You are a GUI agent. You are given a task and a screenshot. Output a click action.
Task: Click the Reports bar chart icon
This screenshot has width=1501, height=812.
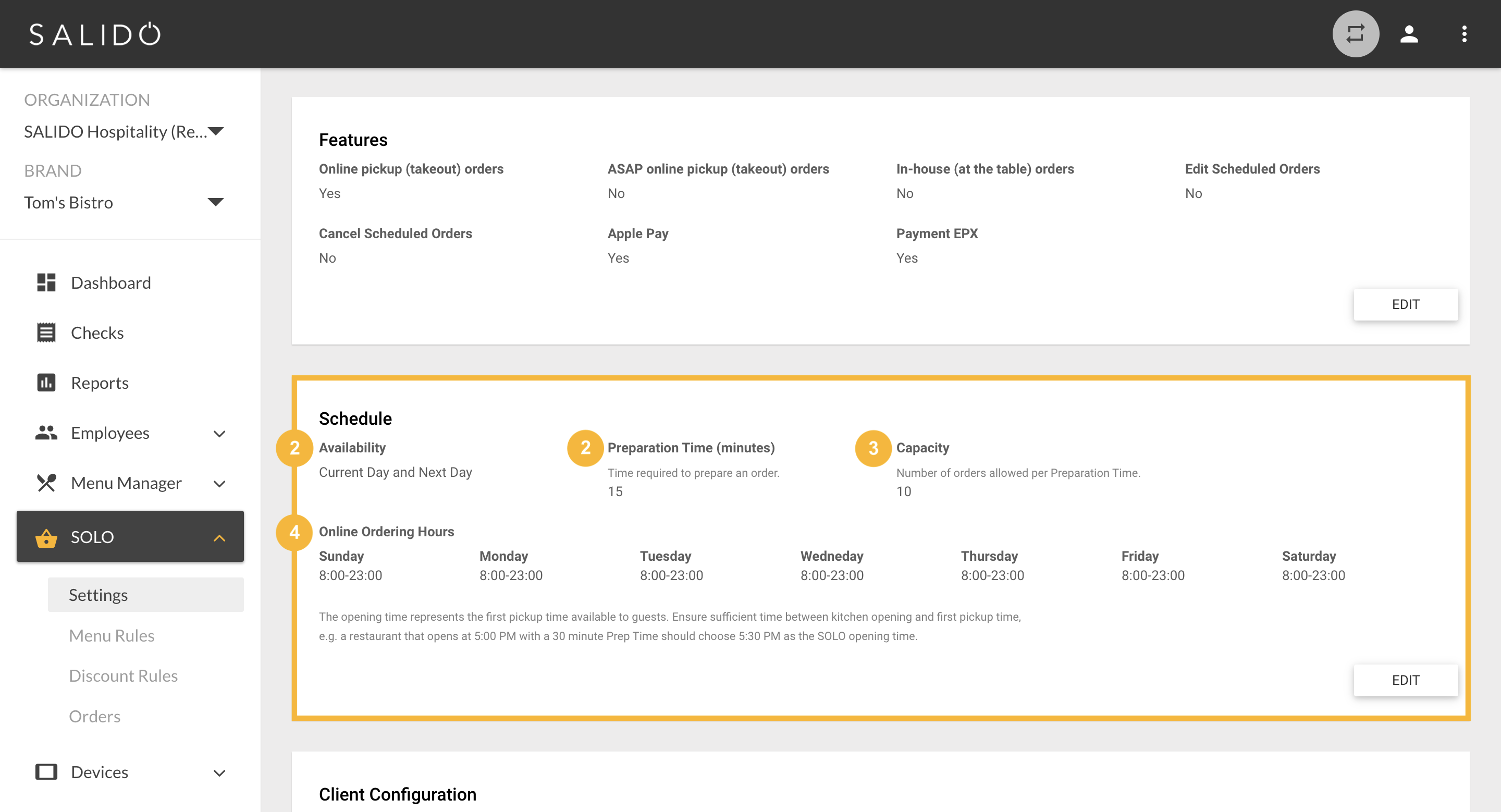point(46,383)
